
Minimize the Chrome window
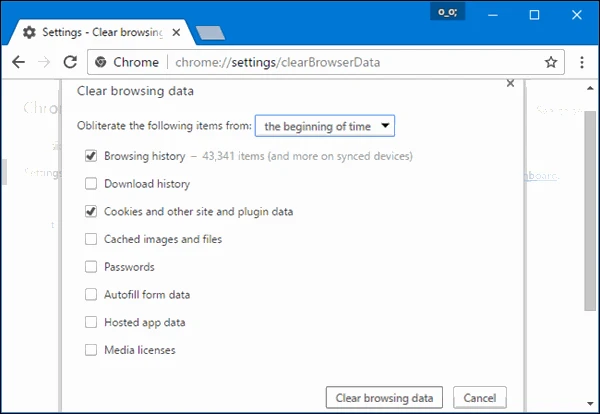pyautogui.click(x=493, y=15)
